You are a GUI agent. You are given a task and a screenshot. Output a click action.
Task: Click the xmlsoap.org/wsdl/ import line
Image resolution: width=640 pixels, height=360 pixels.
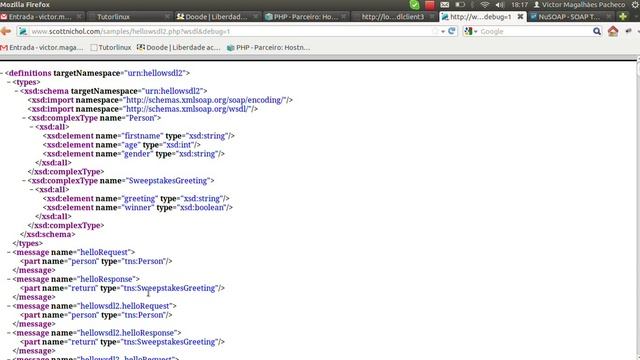pos(143,109)
